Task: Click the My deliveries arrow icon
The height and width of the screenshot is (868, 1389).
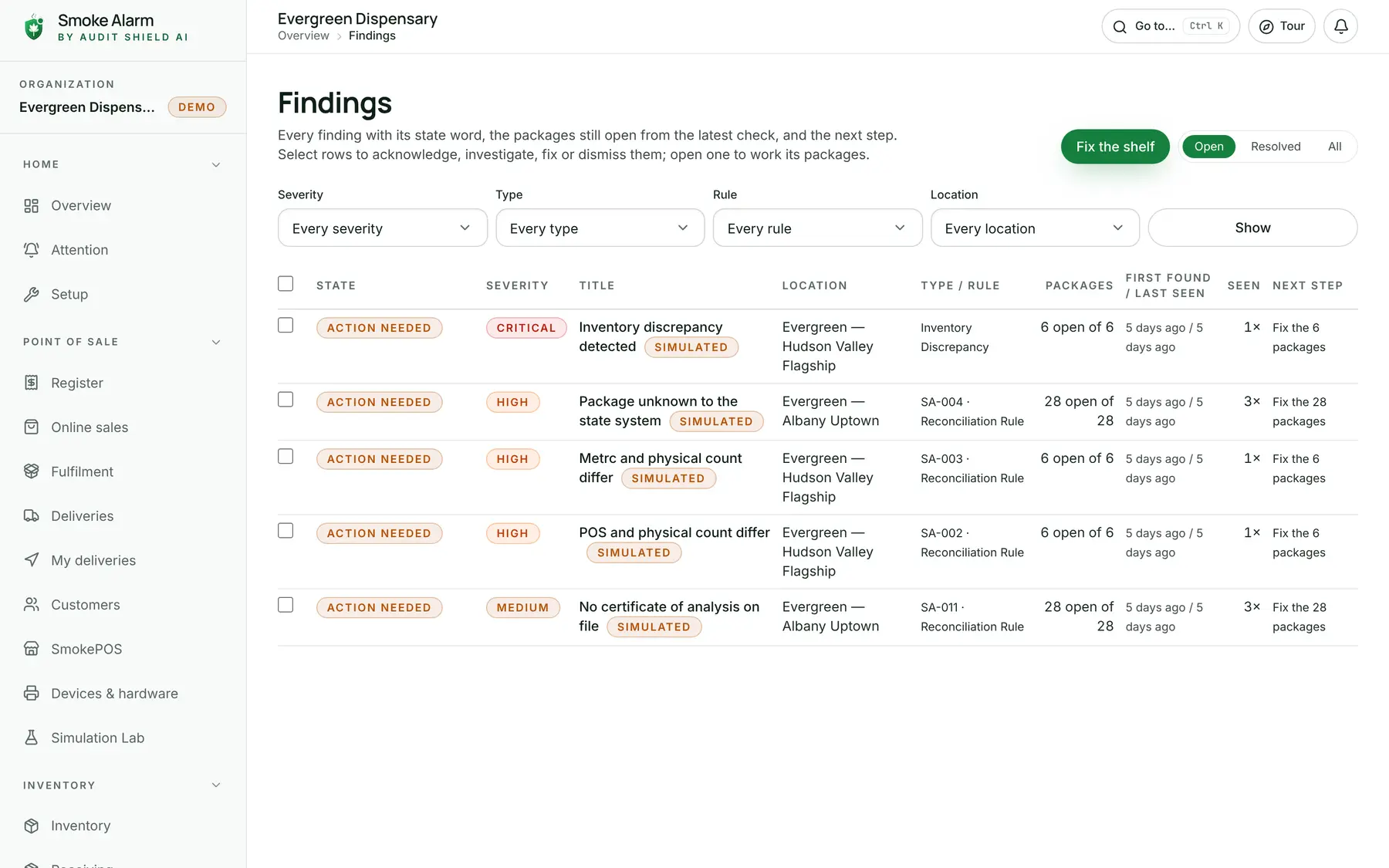Action: [31, 561]
